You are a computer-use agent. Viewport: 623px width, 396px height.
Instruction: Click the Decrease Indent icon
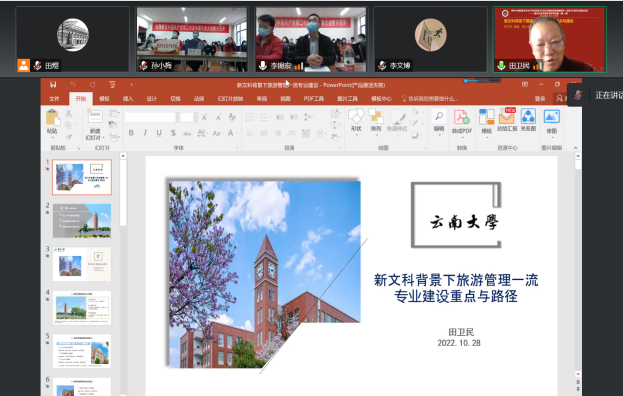click(280, 117)
